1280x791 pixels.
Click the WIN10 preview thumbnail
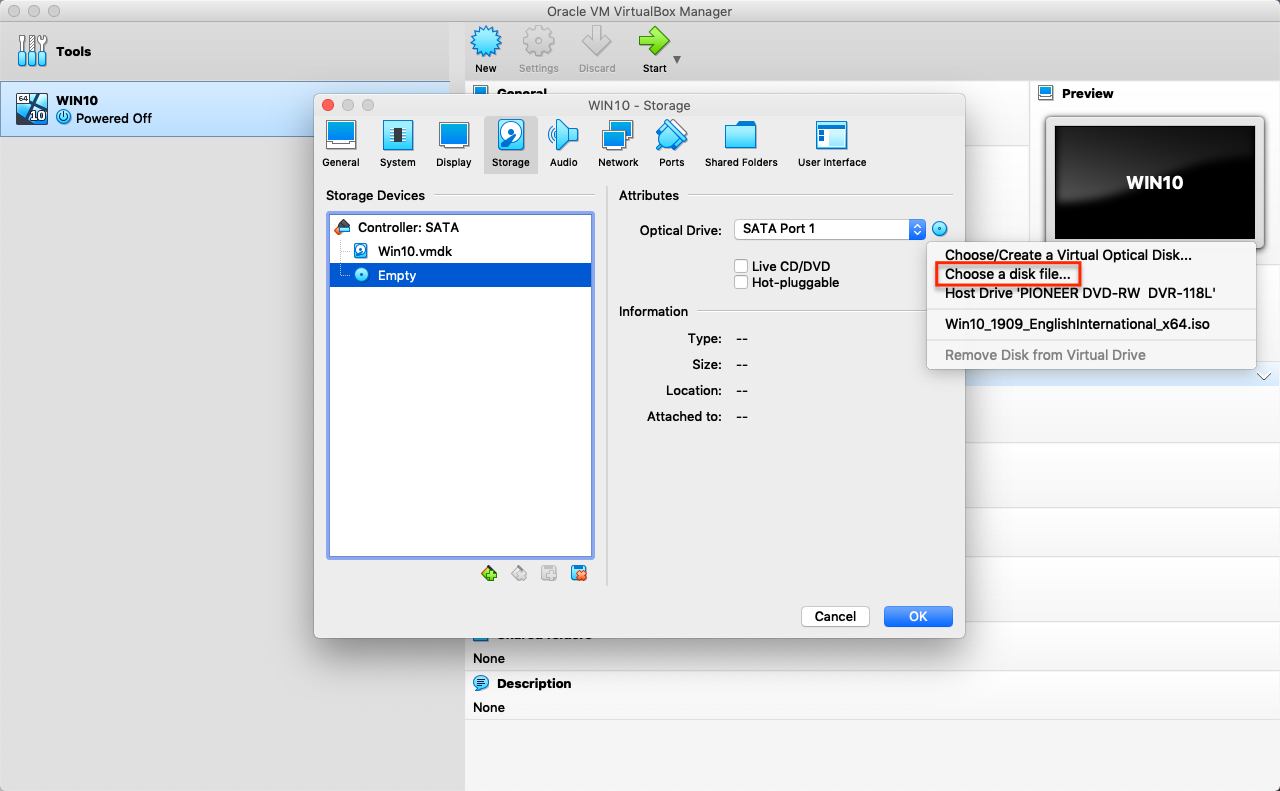pyautogui.click(x=1155, y=183)
